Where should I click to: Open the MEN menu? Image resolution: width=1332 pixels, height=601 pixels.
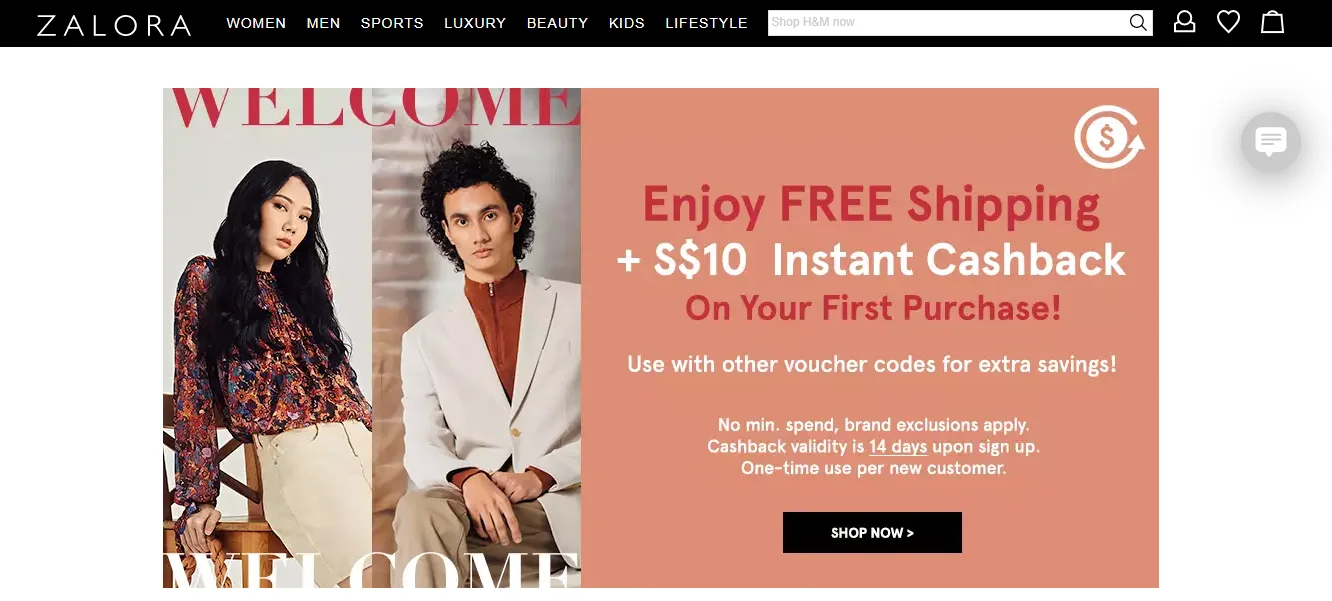point(323,23)
